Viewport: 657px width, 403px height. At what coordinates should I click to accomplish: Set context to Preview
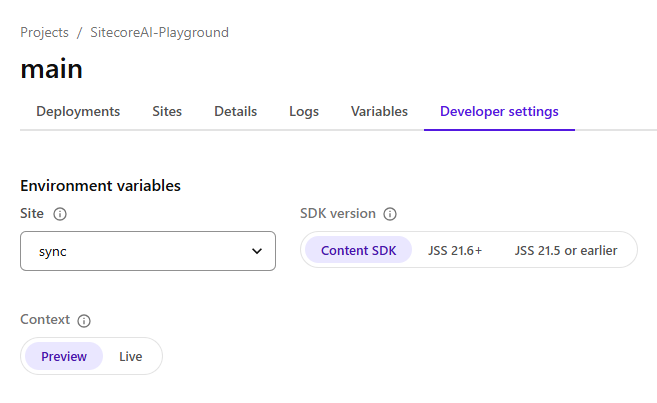coord(64,356)
